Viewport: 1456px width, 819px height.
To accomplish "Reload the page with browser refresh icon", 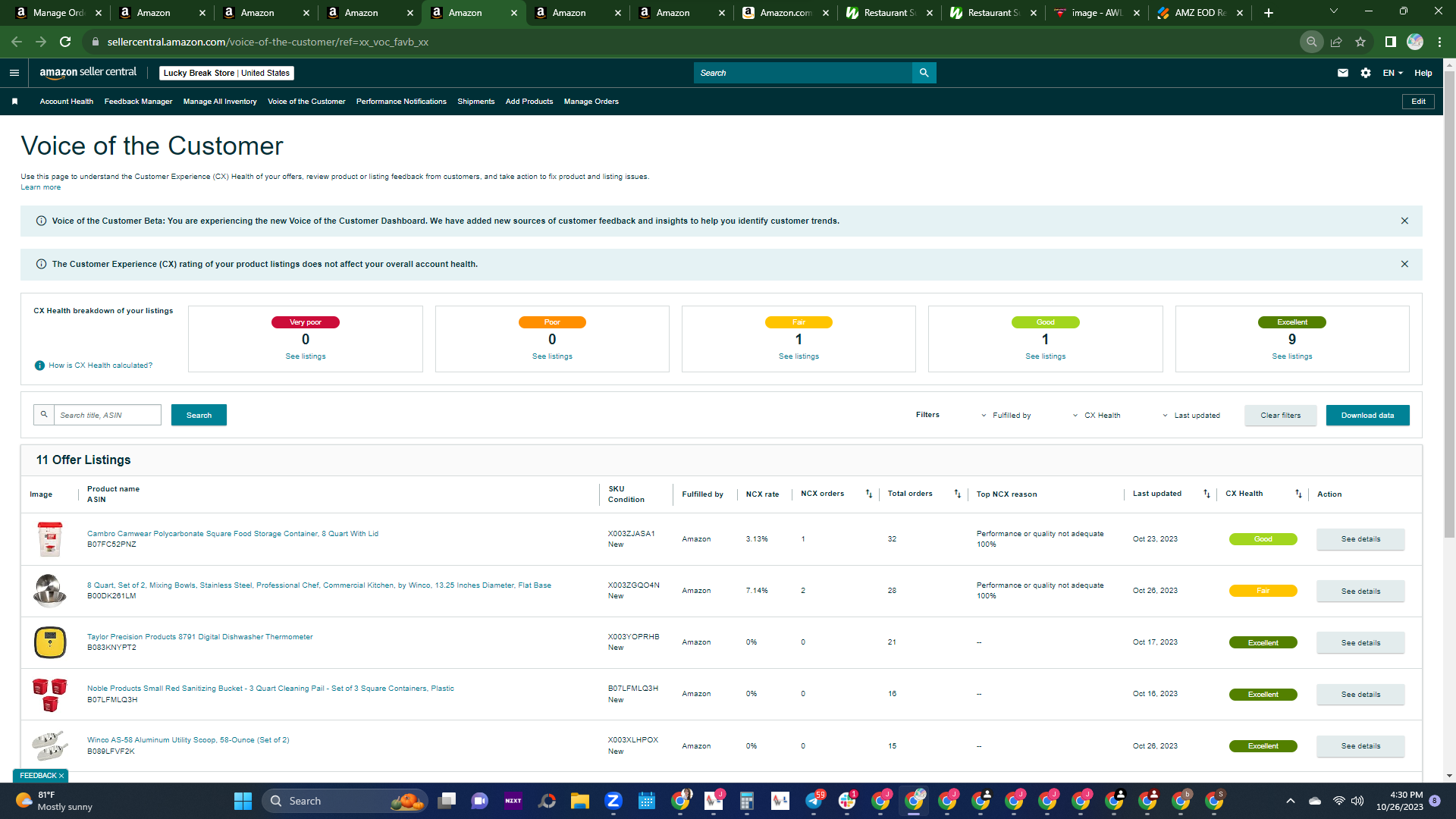I will pos(65,42).
